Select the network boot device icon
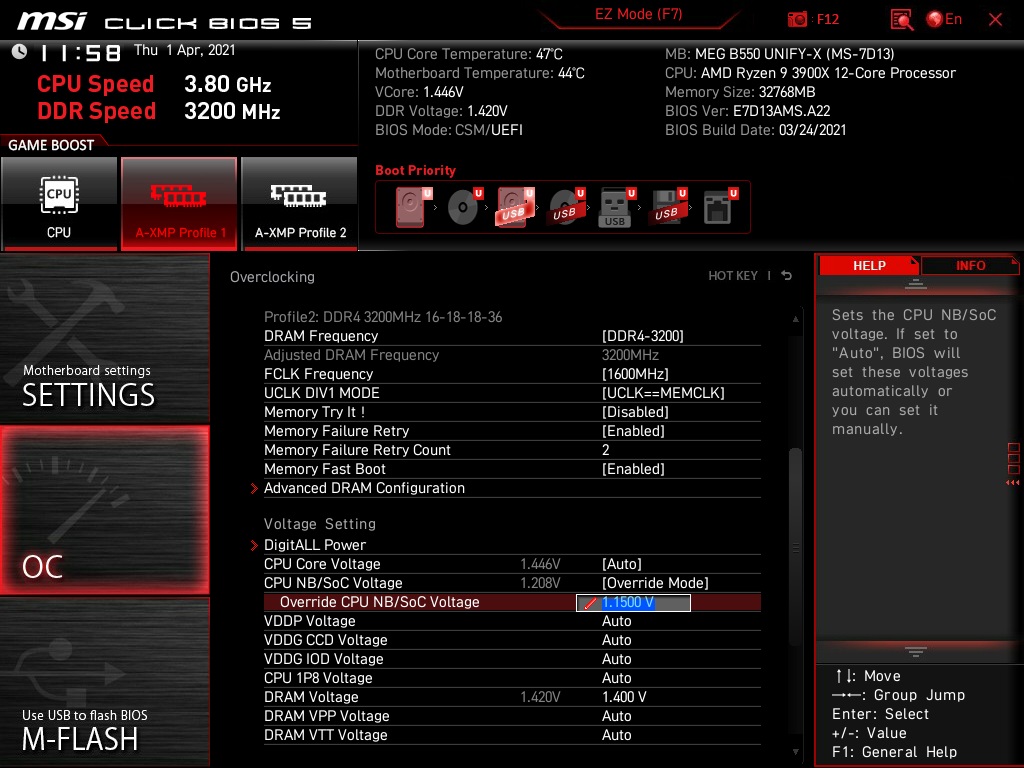The image size is (1024, 768). click(720, 207)
